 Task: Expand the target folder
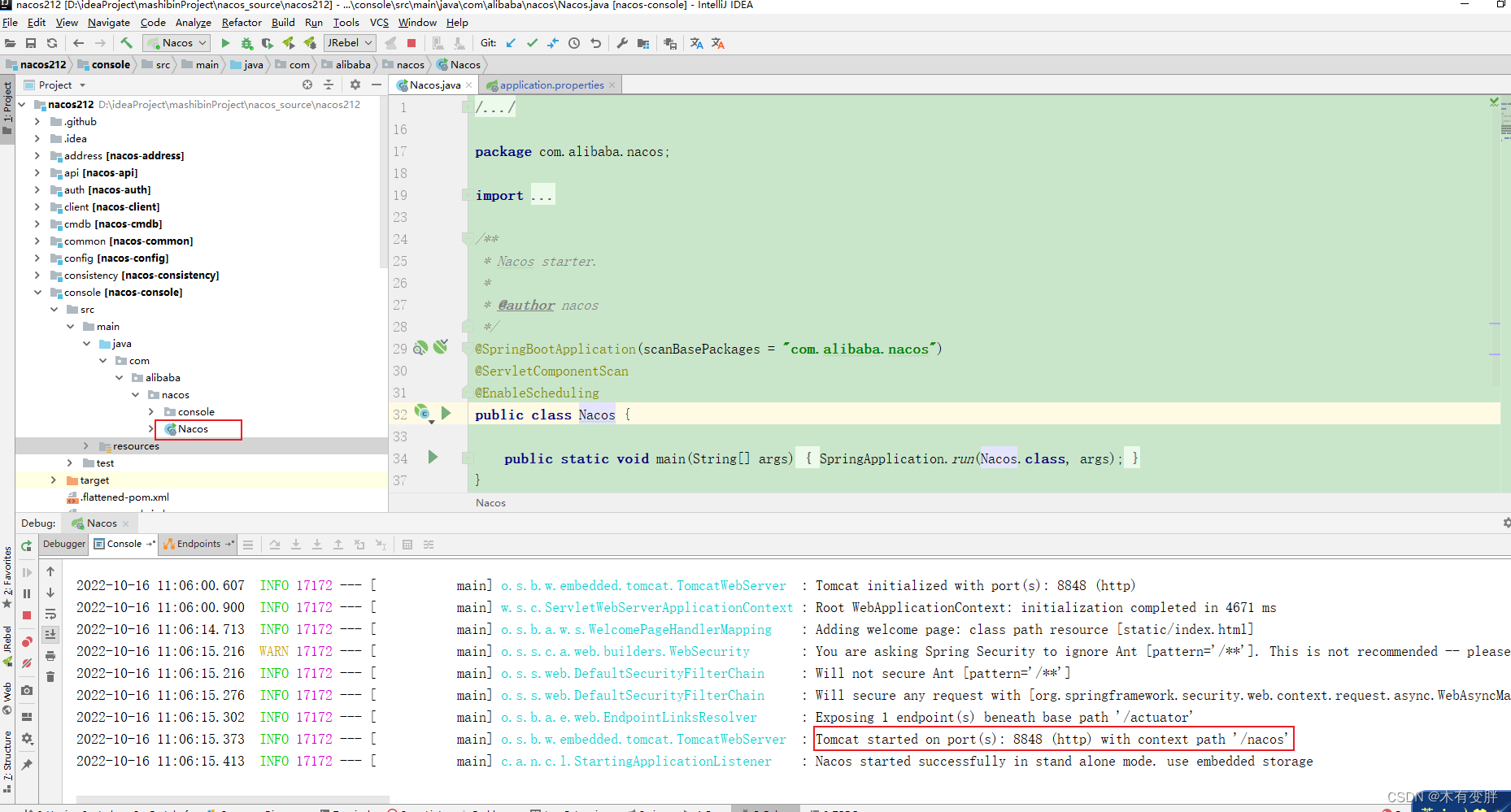[53, 480]
